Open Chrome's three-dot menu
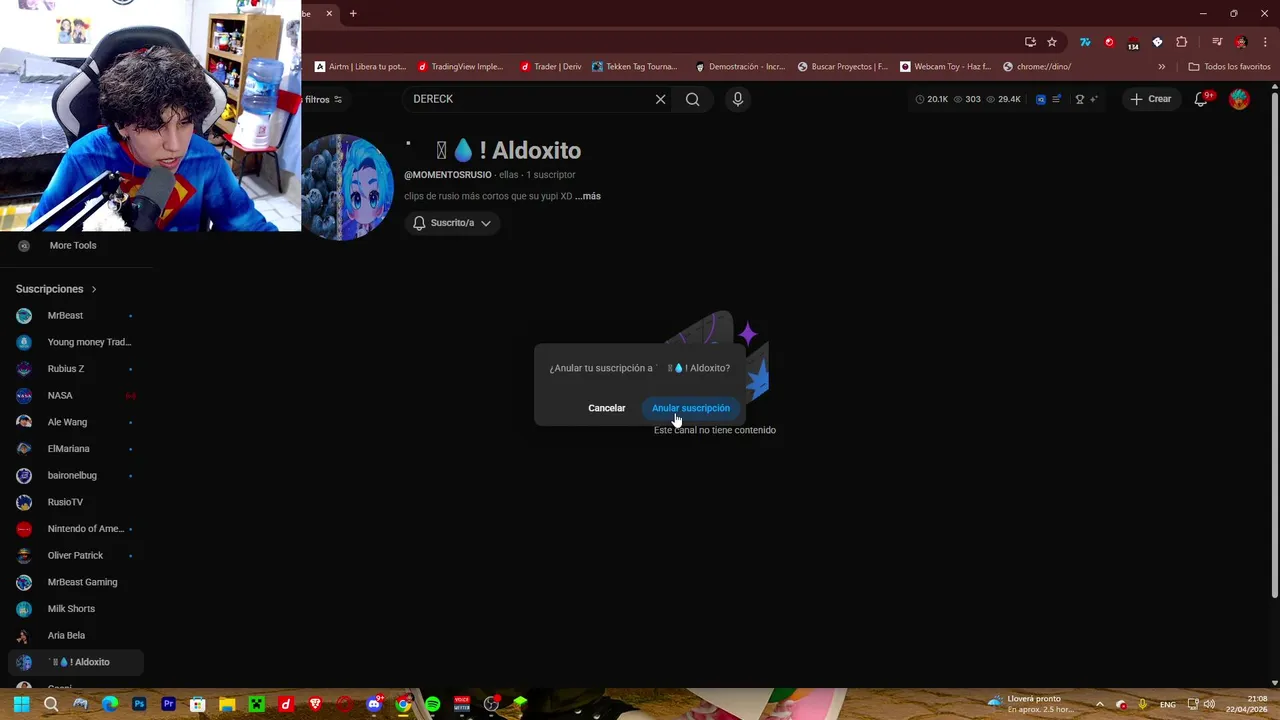This screenshot has width=1280, height=720. pos(1265,42)
